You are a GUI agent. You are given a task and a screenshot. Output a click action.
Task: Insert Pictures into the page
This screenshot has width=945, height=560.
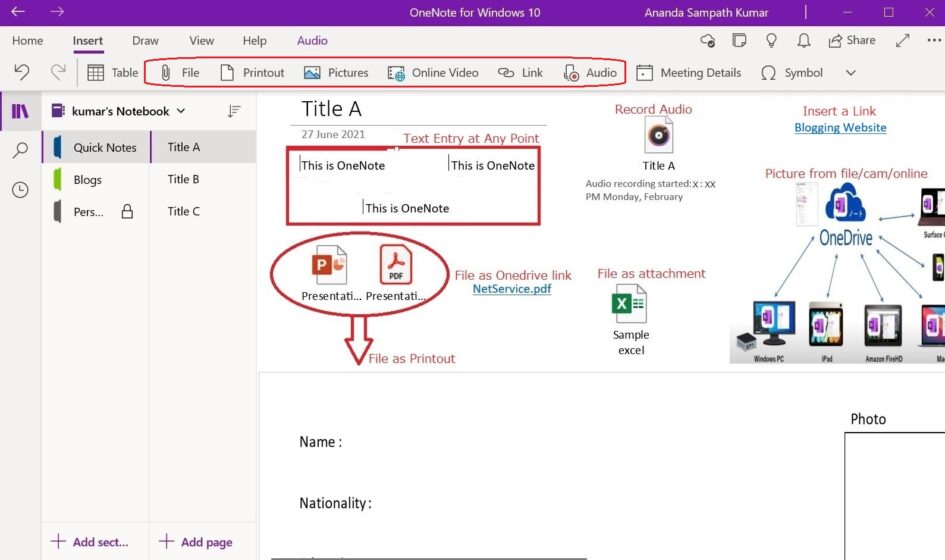pos(336,73)
